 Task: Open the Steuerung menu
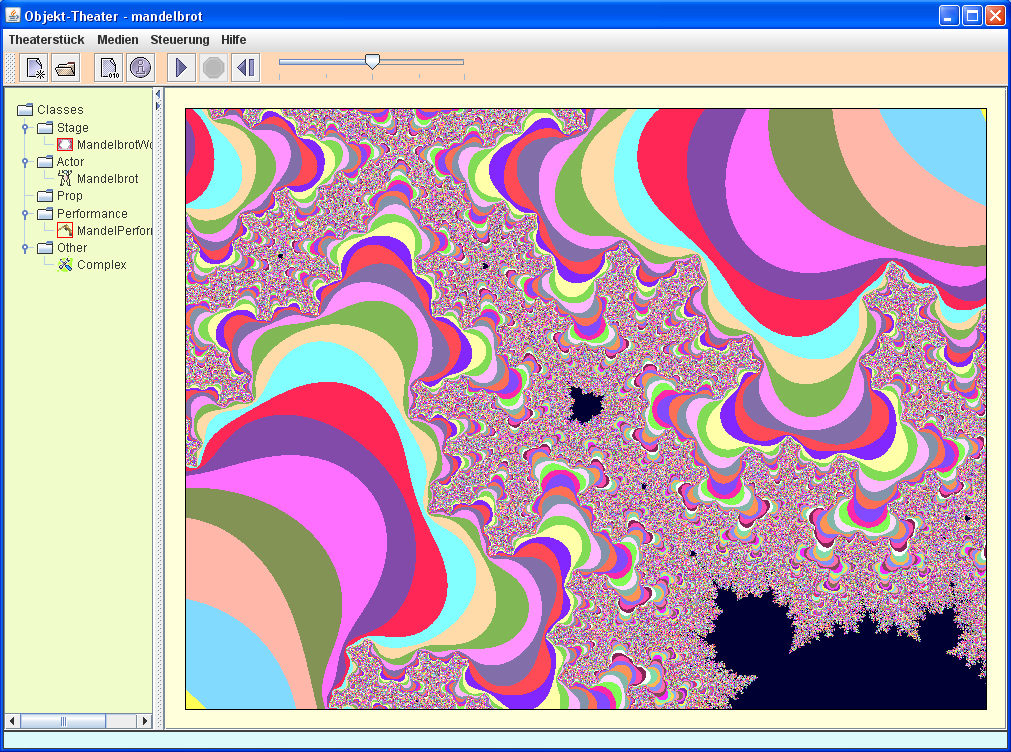[180, 40]
